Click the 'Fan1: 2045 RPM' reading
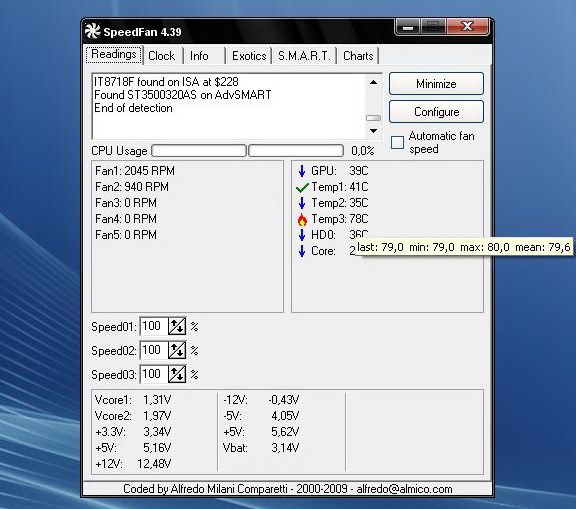 pyautogui.click(x=135, y=171)
